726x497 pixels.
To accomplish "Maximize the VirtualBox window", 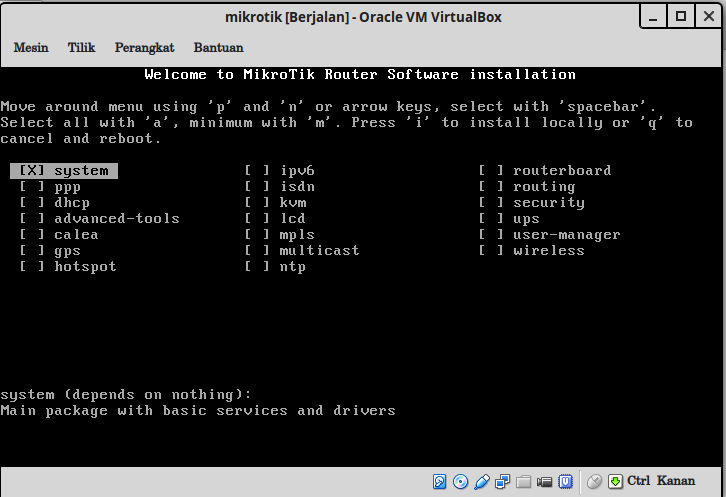I will pyautogui.click(x=681, y=17).
